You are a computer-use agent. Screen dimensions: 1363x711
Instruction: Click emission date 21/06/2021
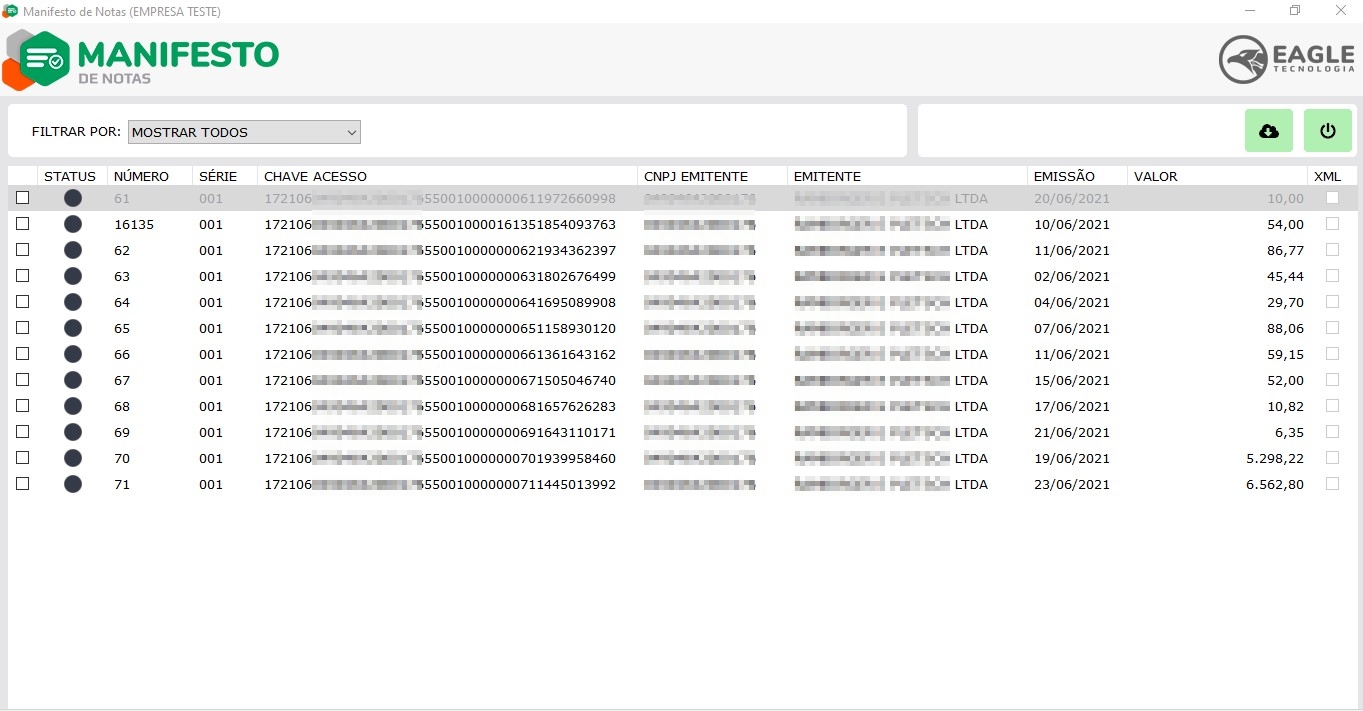[1071, 432]
